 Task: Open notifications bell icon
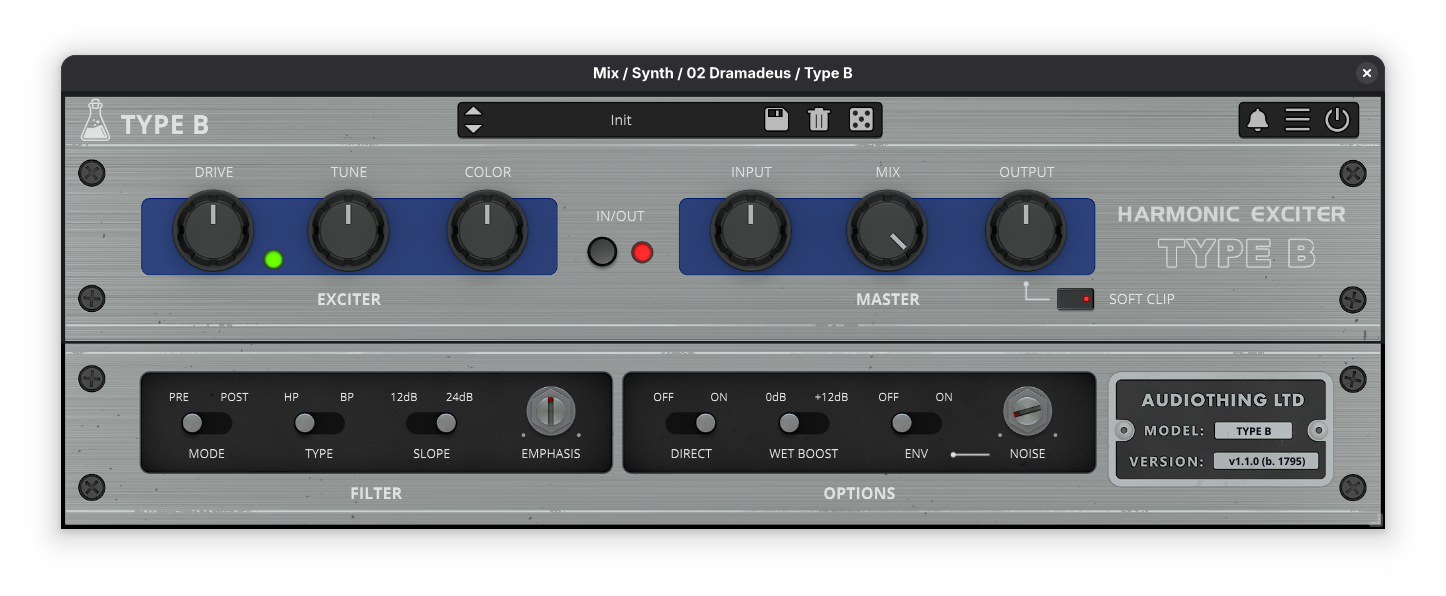(x=1258, y=120)
